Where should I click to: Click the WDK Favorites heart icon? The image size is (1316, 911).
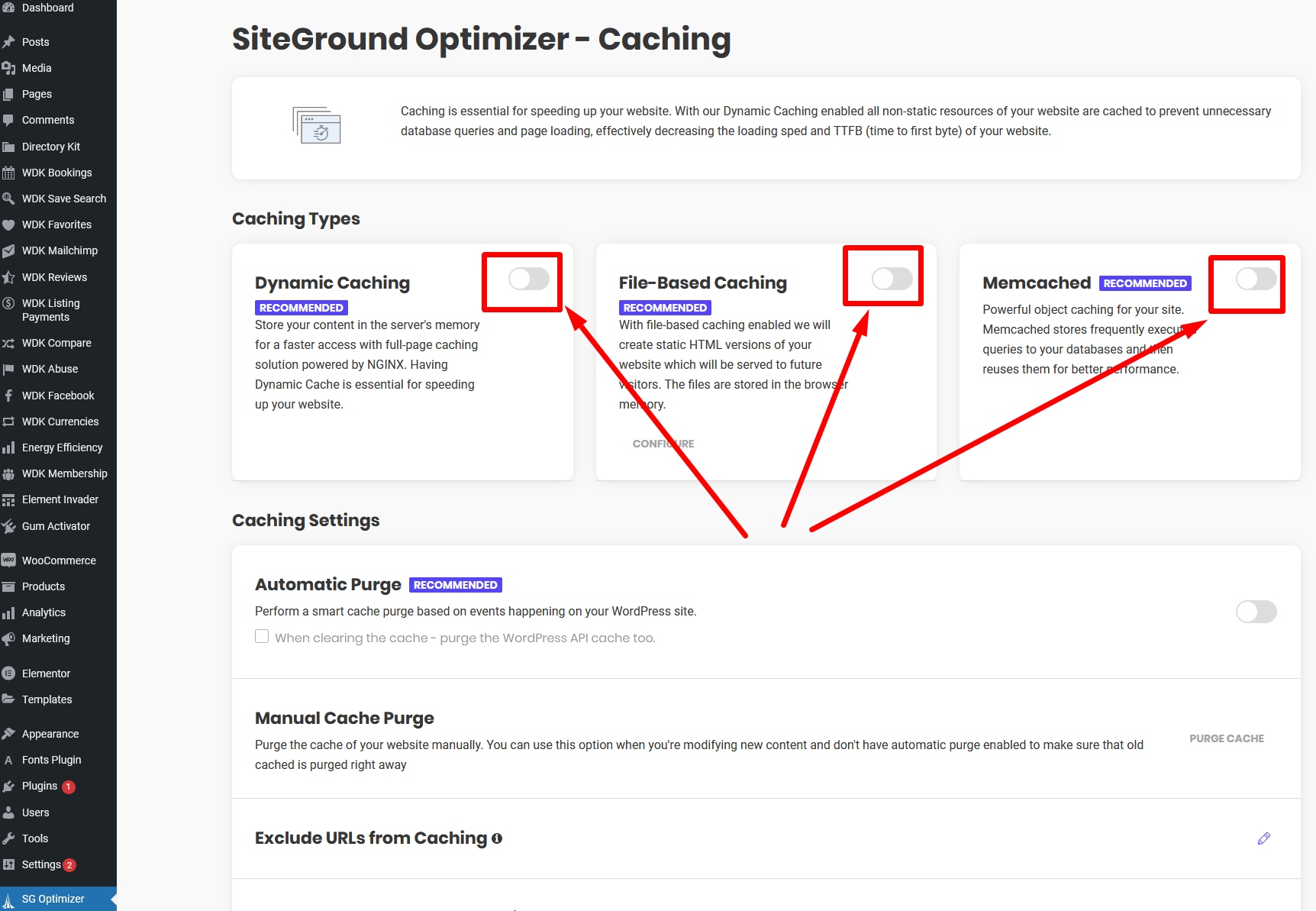coord(8,225)
